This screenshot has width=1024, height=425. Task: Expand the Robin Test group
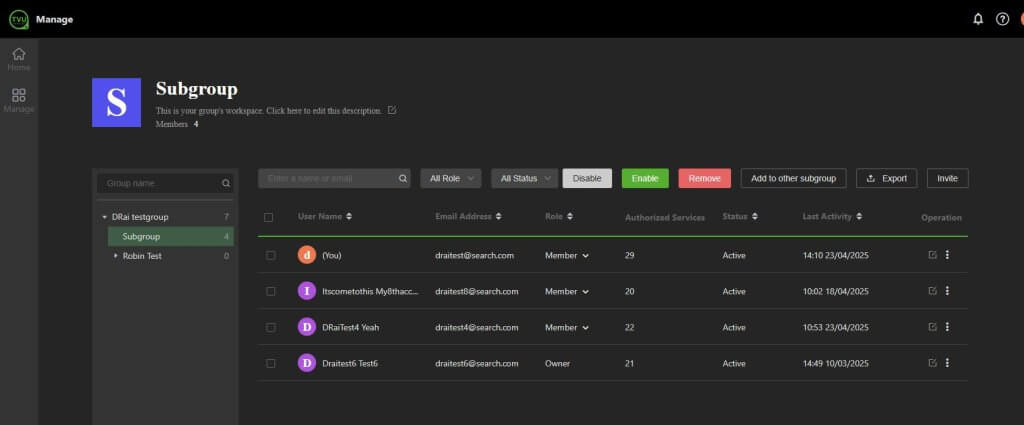click(x=115, y=256)
